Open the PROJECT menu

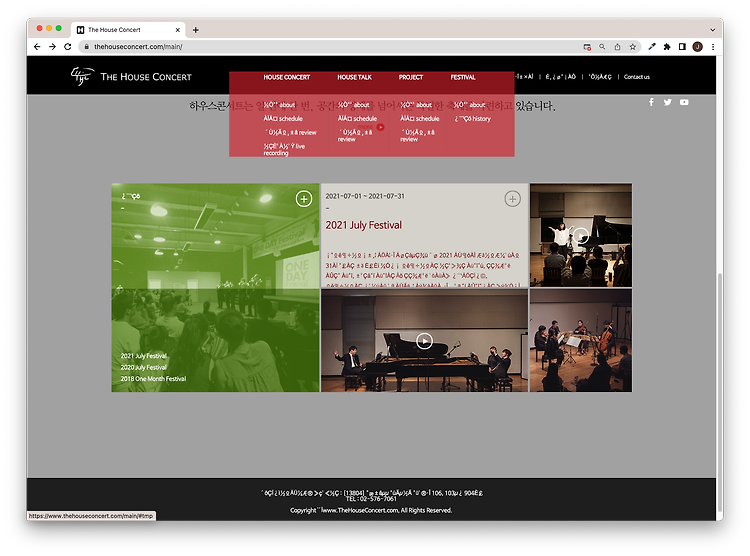coord(411,77)
